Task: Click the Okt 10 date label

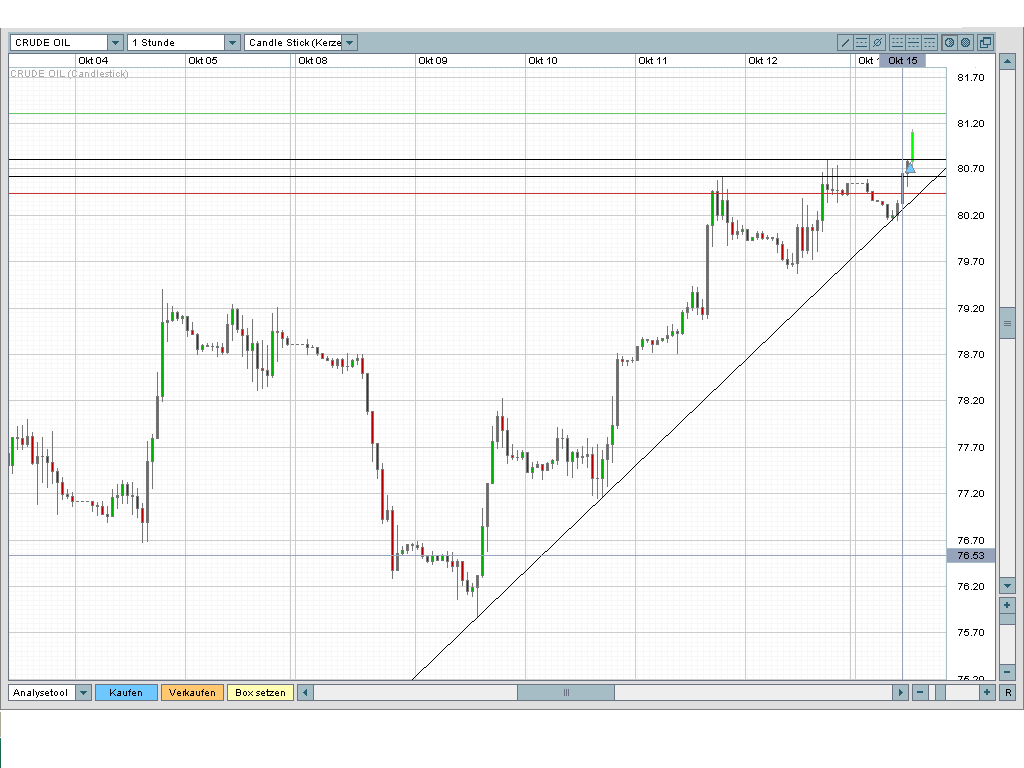Action: tap(543, 61)
